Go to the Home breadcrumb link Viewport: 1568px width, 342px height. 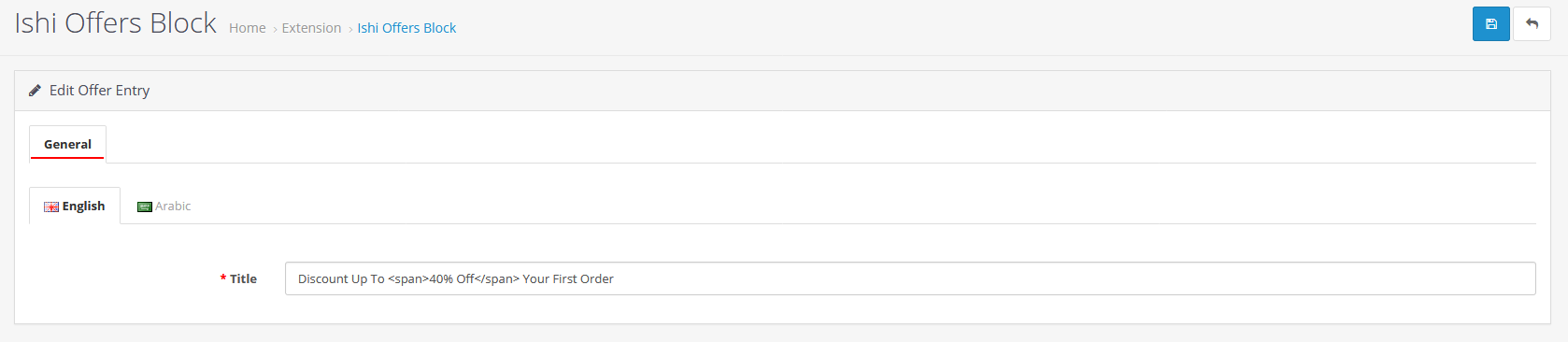[x=248, y=28]
